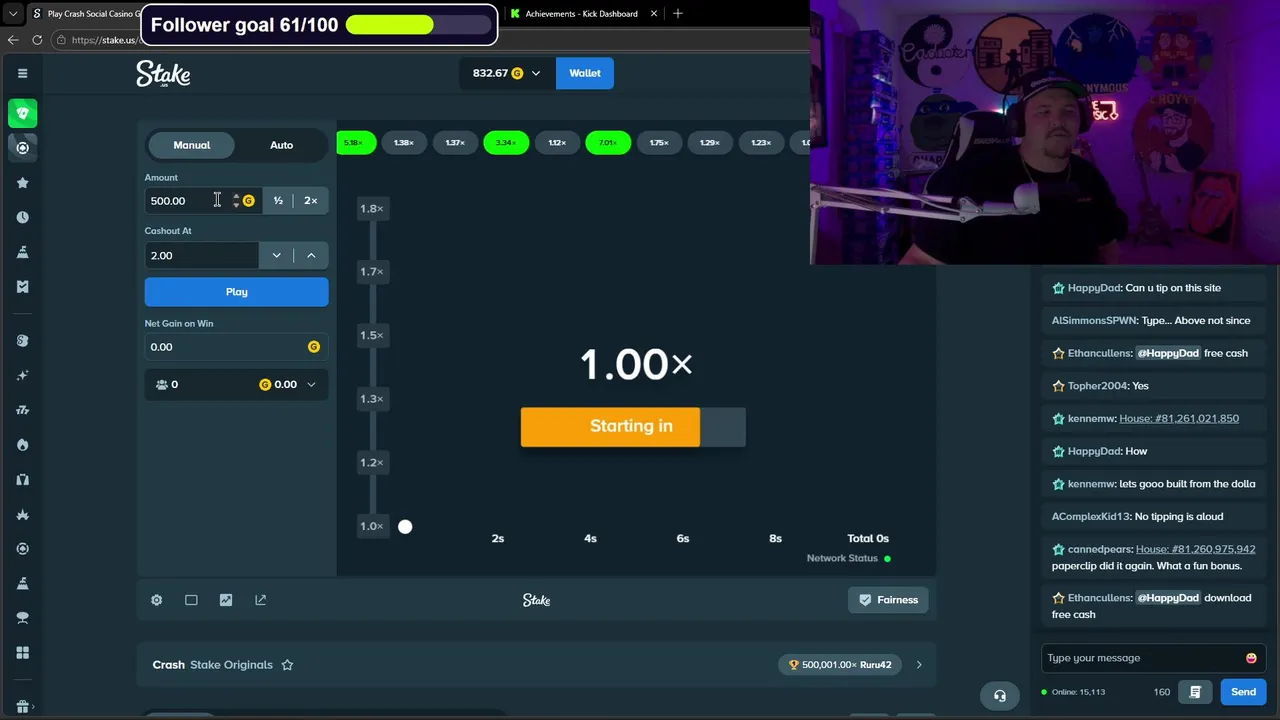This screenshot has height=720, width=1280.
Task: Open the 1.38× previous result pill
Action: click(404, 143)
